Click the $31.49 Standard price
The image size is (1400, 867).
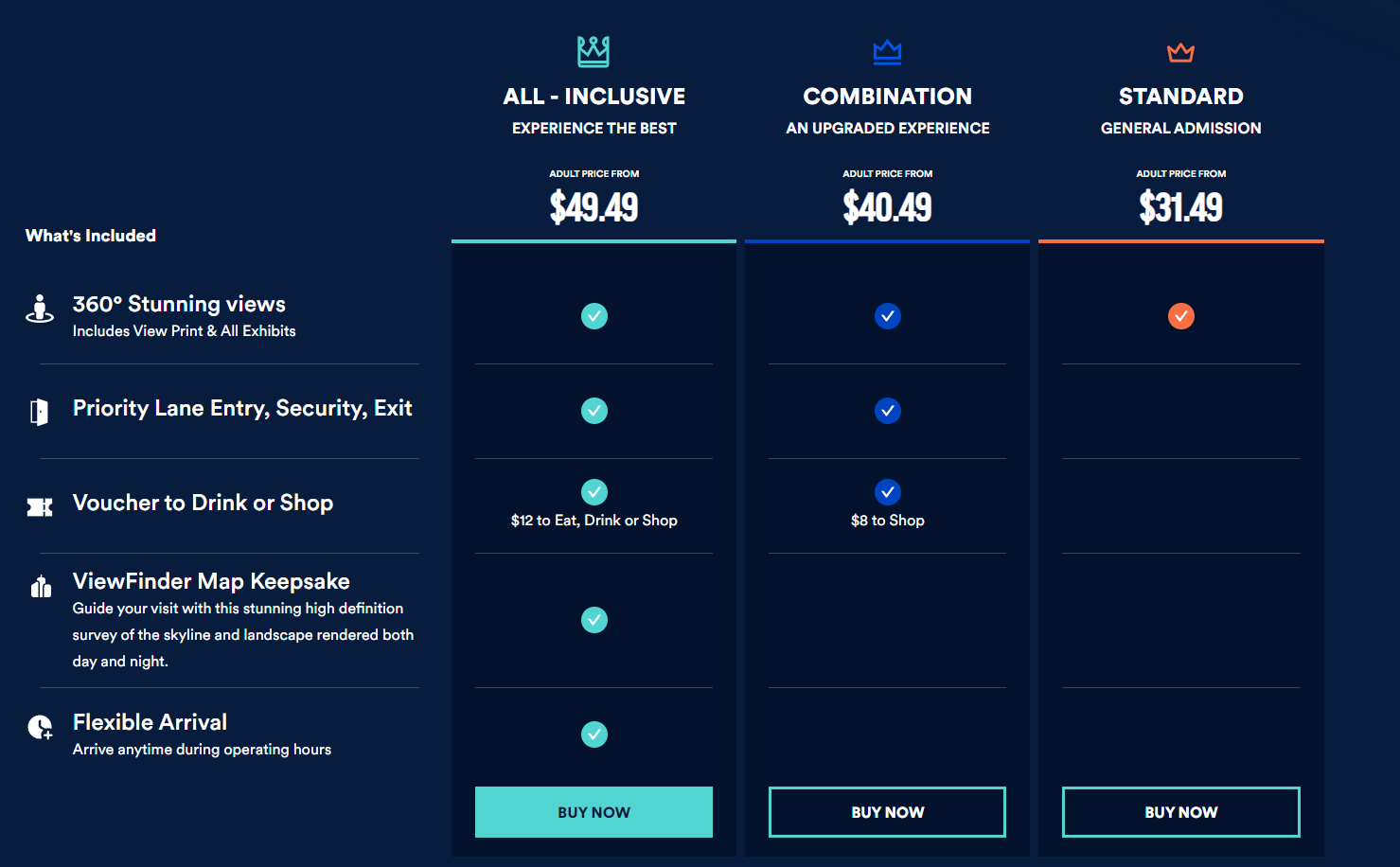pos(1180,207)
